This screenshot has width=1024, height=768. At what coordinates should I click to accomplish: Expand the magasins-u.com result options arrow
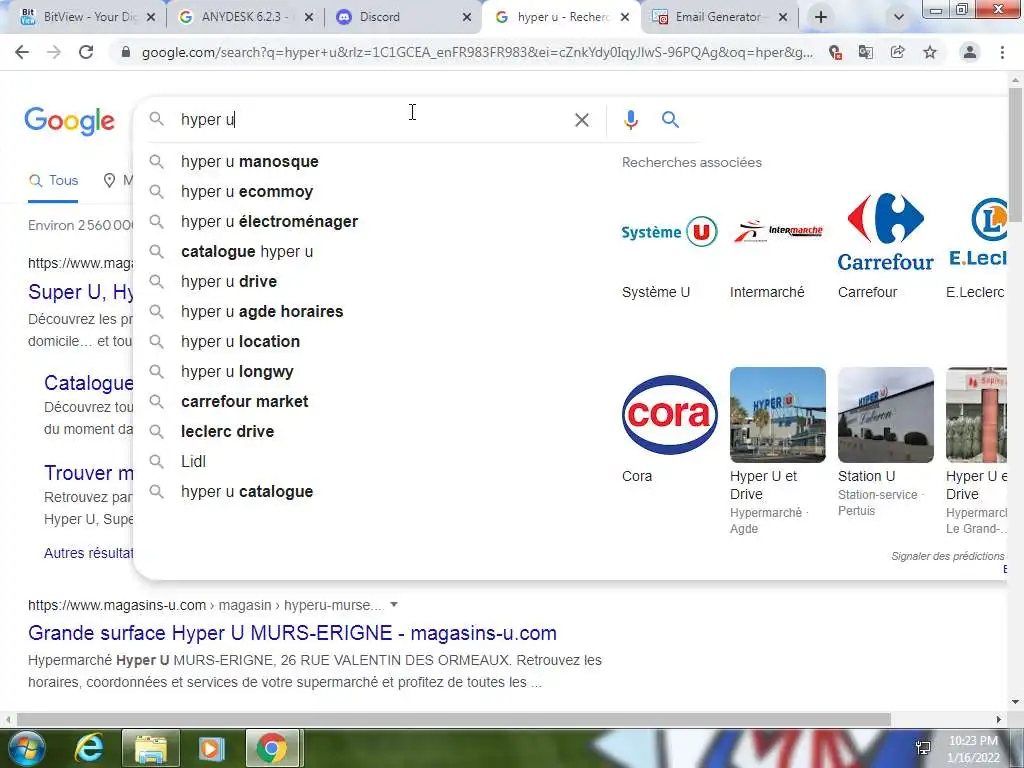(394, 605)
